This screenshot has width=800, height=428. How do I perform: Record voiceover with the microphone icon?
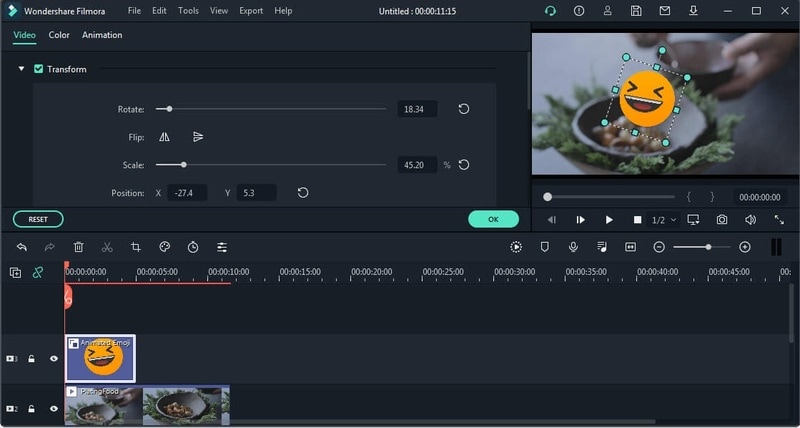pyautogui.click(x=573, y=247)
